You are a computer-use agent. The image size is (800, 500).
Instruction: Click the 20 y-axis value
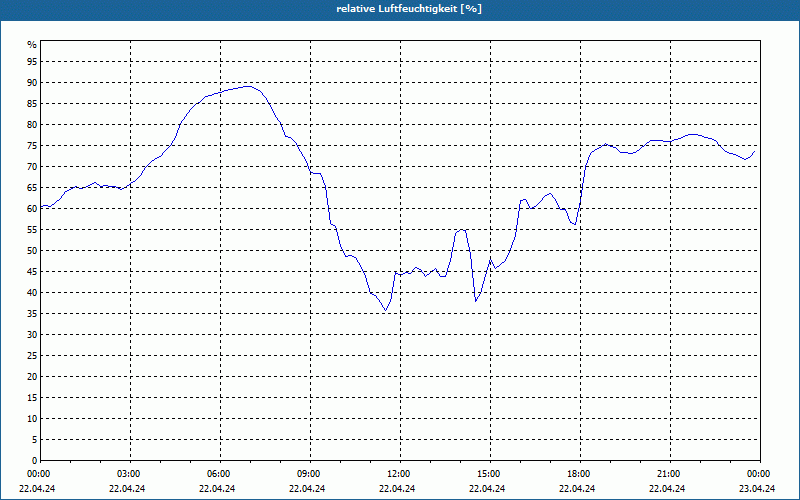point(32,377)
